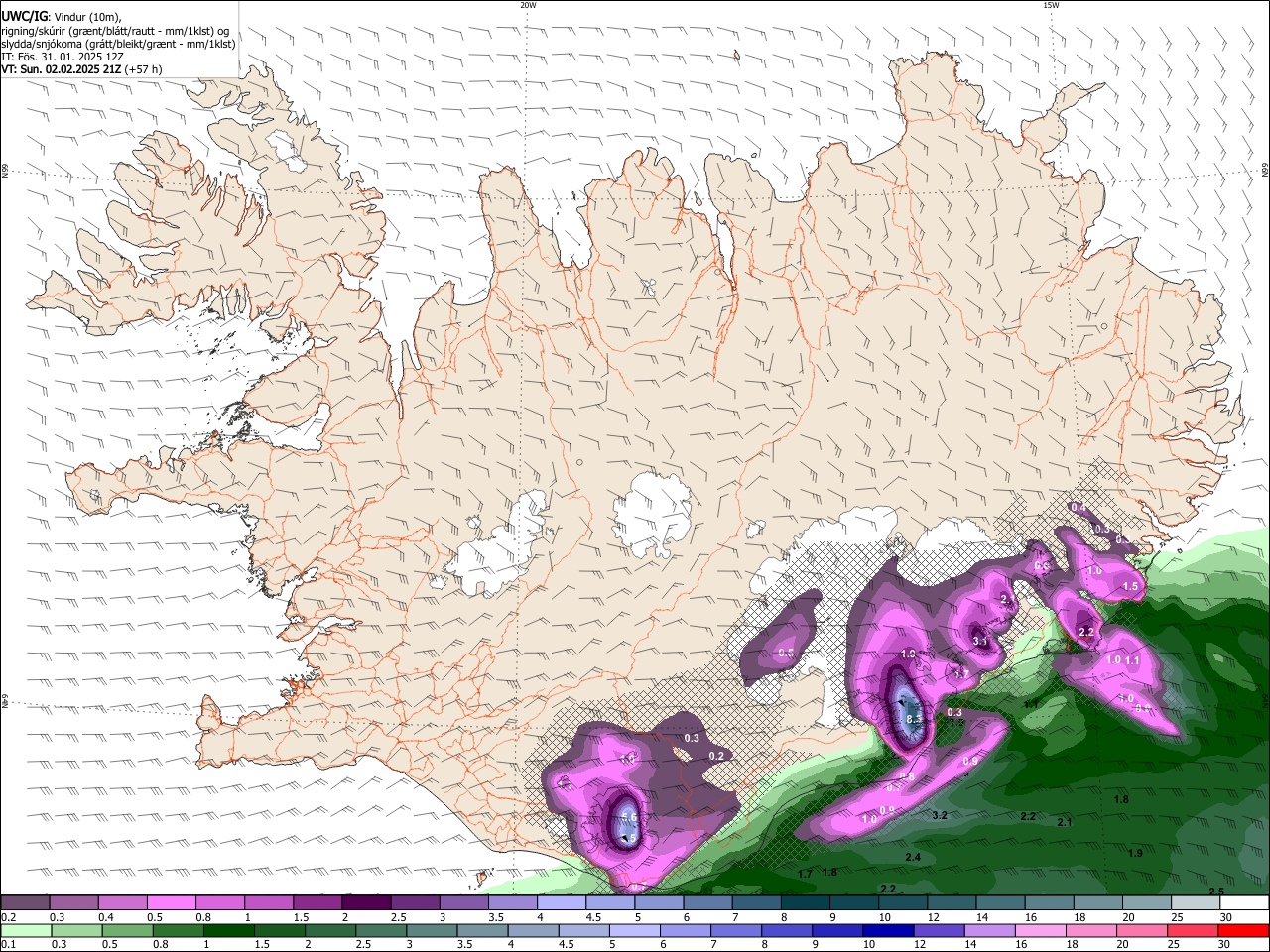Screen dimensions: 1270x952
Task: Click the 'rigning/skúrir' legend description line
Action: point(115,30)
